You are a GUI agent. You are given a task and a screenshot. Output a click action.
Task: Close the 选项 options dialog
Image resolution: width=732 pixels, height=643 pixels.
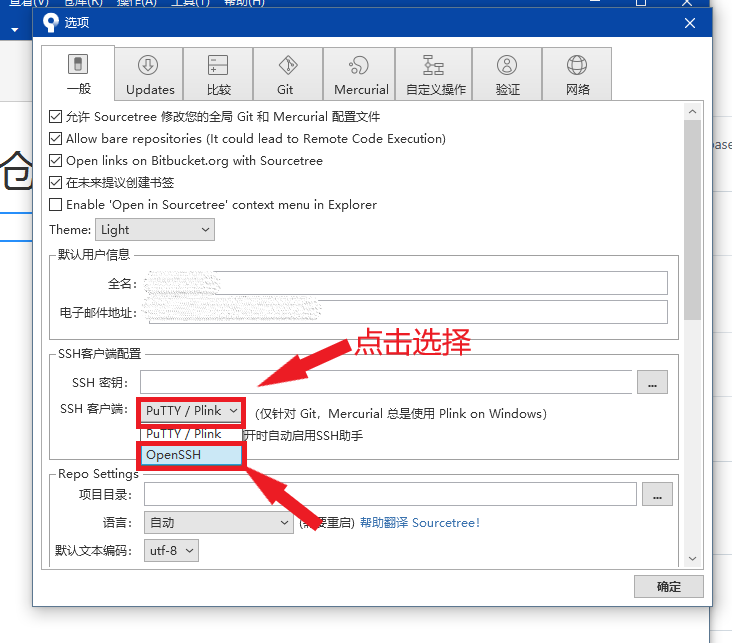690,23
